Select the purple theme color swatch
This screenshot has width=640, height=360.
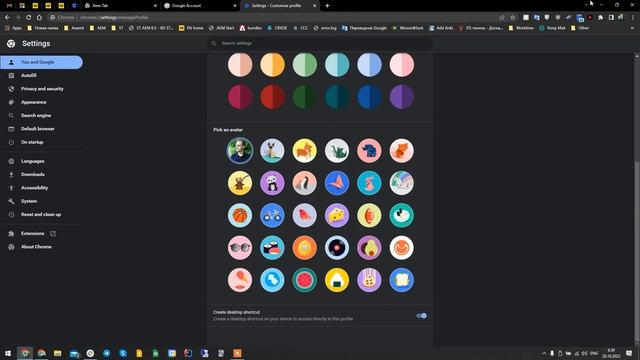(x=402, y=97)
